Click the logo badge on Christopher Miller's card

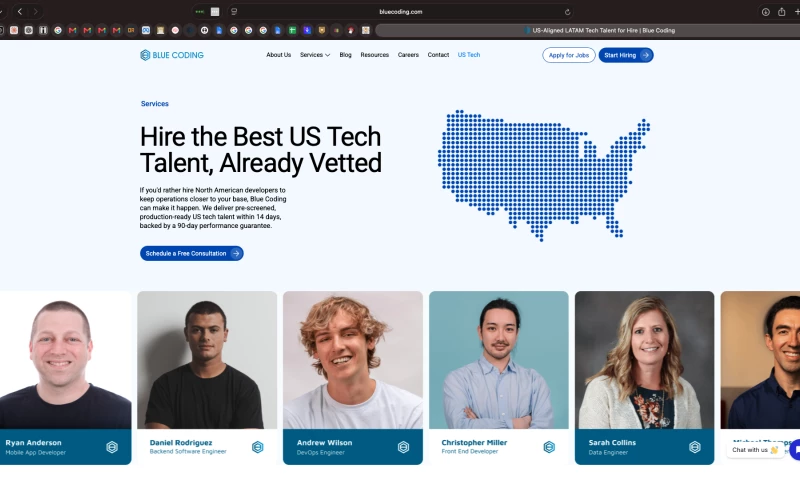click(549, 447)
